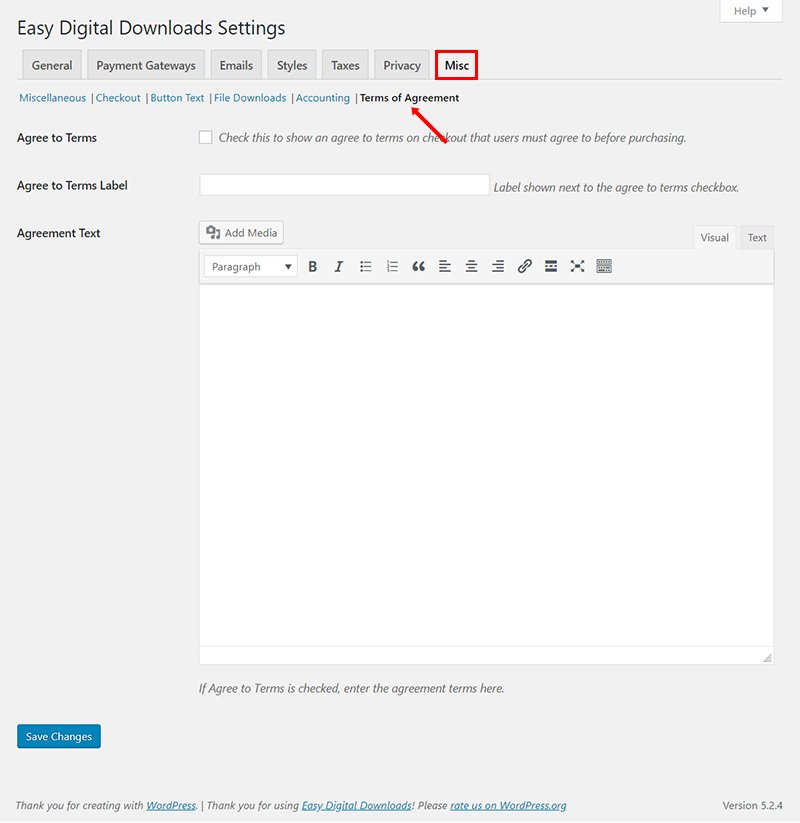Click inside the Agreement Text editor area
This screenshot has width=800, height=823.
[x=486, y=465]
